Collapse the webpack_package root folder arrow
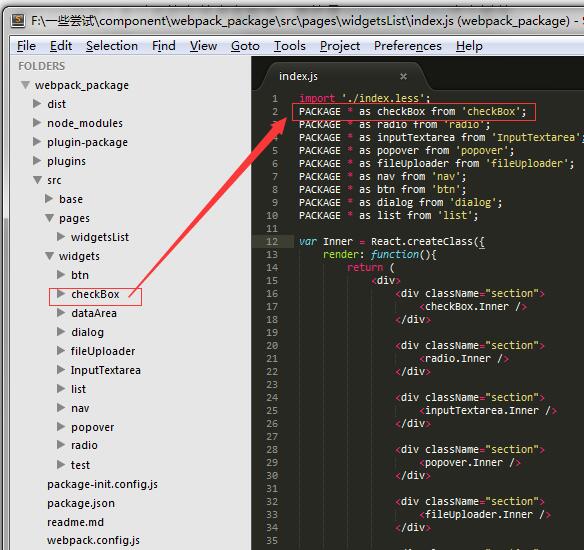 25,85
